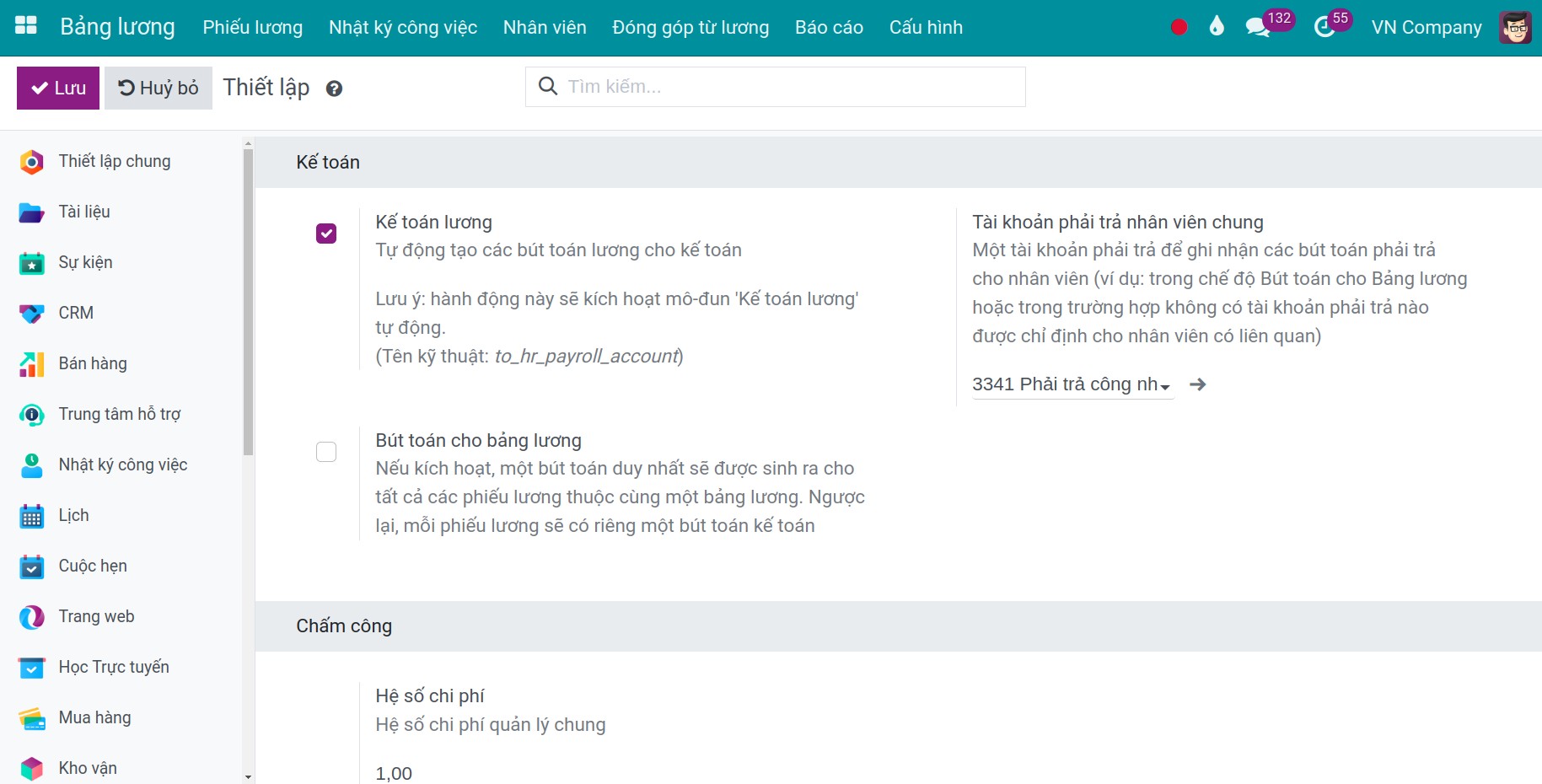This screenshot has width=1542, height=784.
Task: Click the Huỷ bỏ discard button
Action: tap(158, 88)
